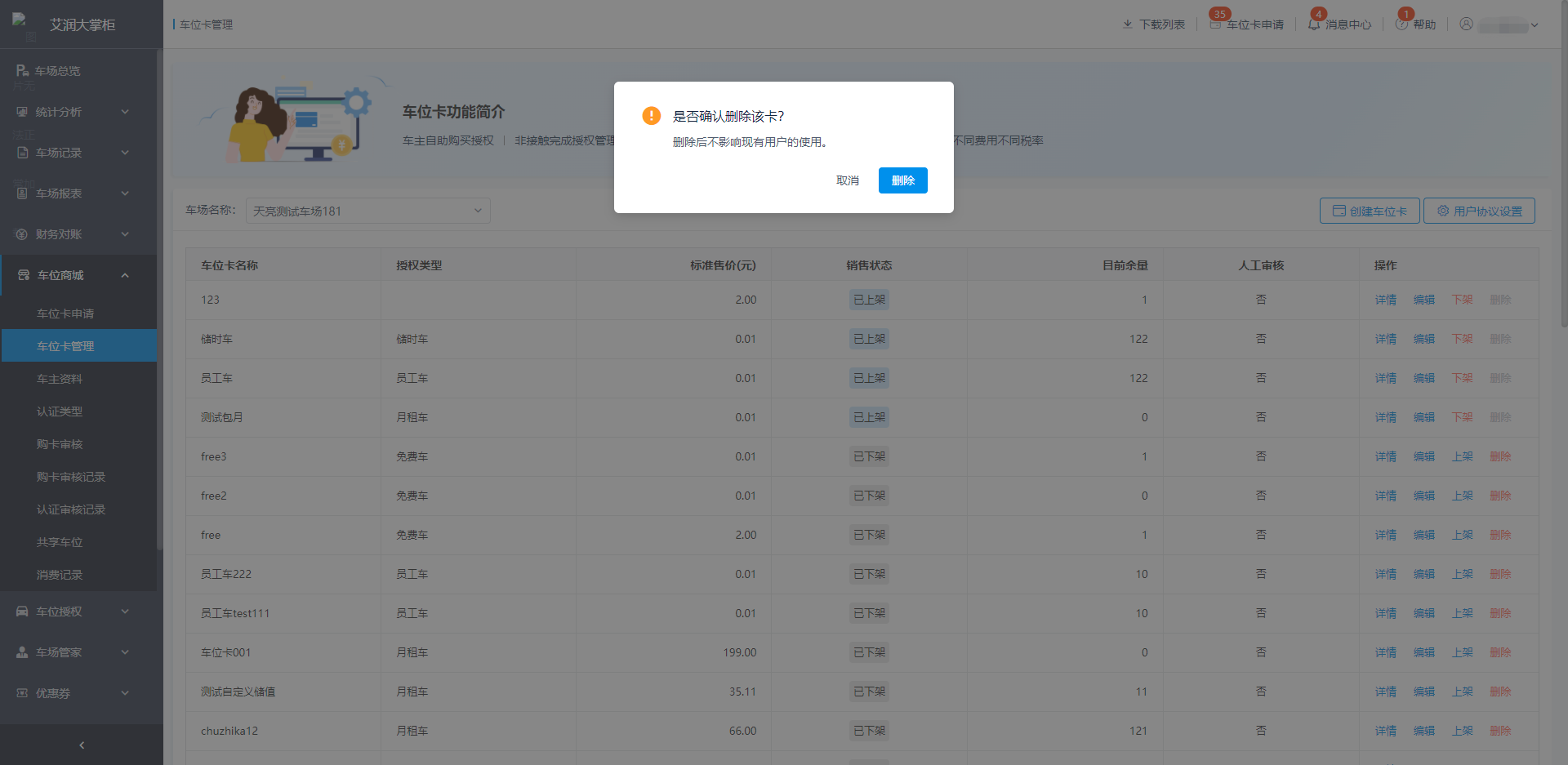Expand the 车场报表 menu chevron
The width and height of the screenshot is (1568, 765).
(x=125, y=193)
